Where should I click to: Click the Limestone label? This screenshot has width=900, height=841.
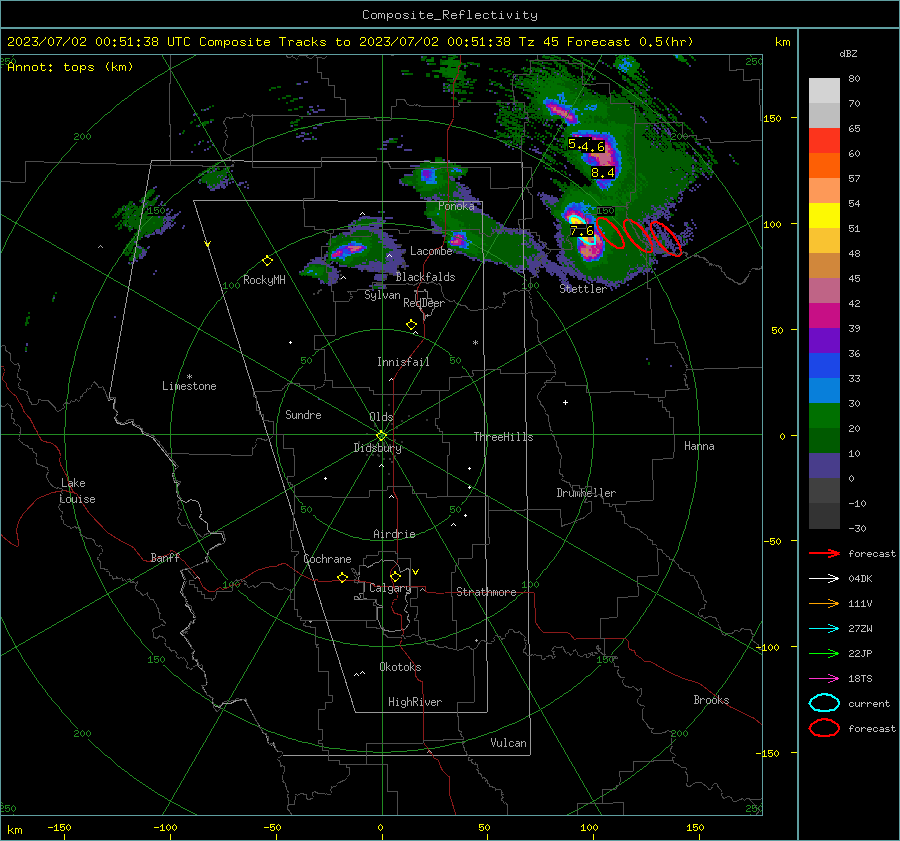[189, 386]
